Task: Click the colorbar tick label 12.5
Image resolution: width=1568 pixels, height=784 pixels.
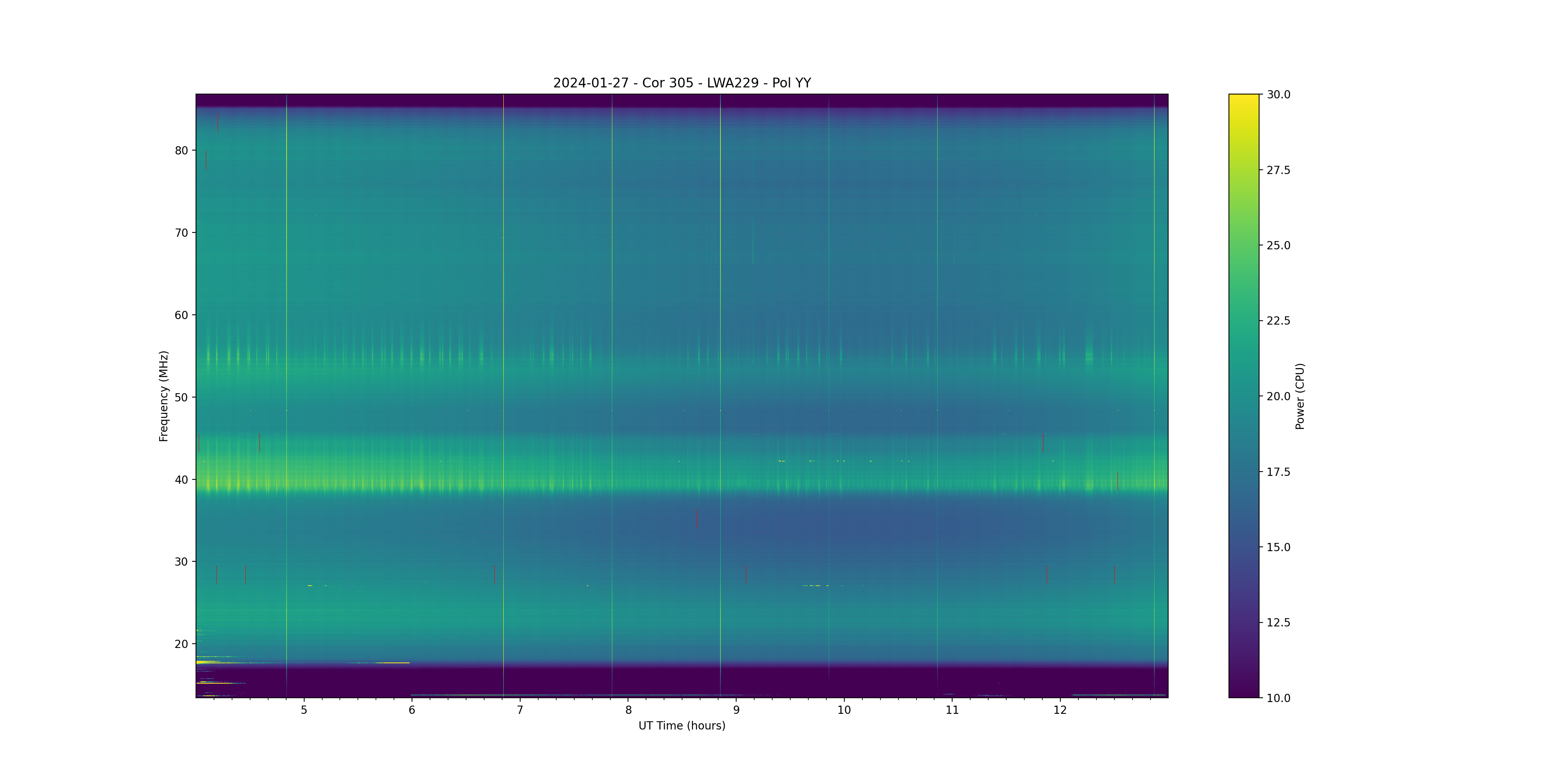Action: (1278, 622)
